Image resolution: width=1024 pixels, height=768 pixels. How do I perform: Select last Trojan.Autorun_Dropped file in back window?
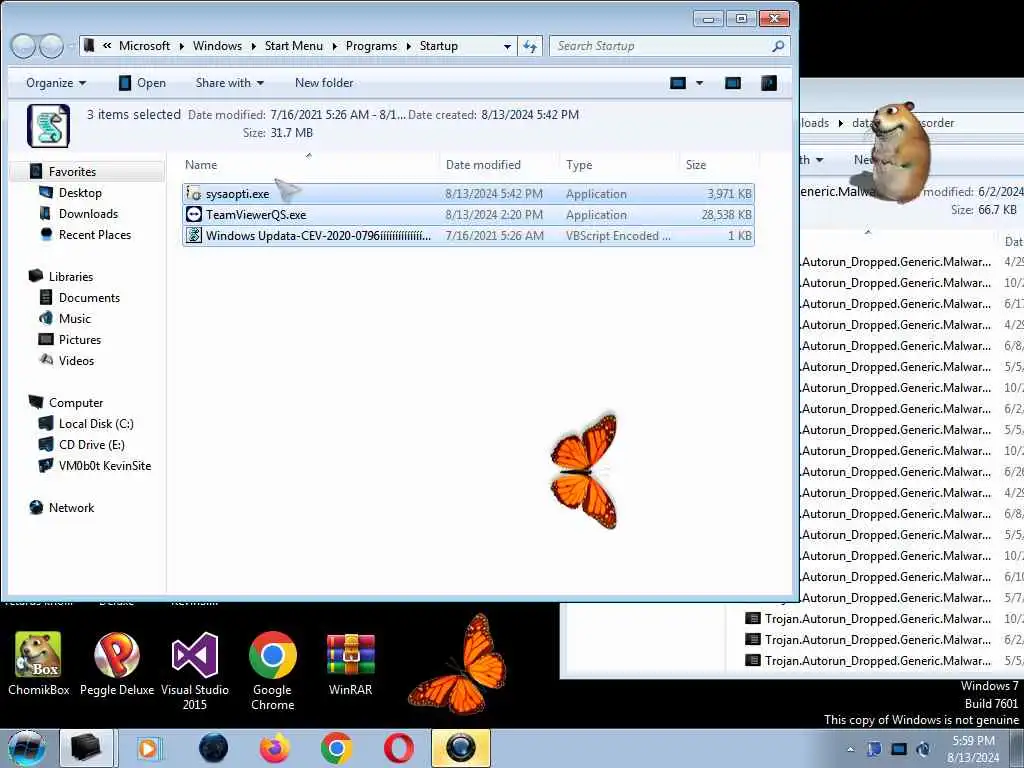click(877, 661)
